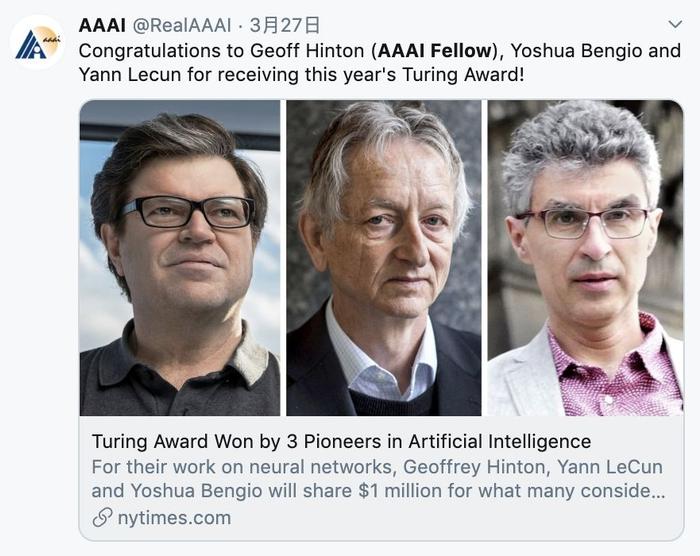Image resolution: width=700 pixels, height=556 pixels.
Task: Click the Geoff Hinton name in tweet text
Action: [x=307, y=50]
